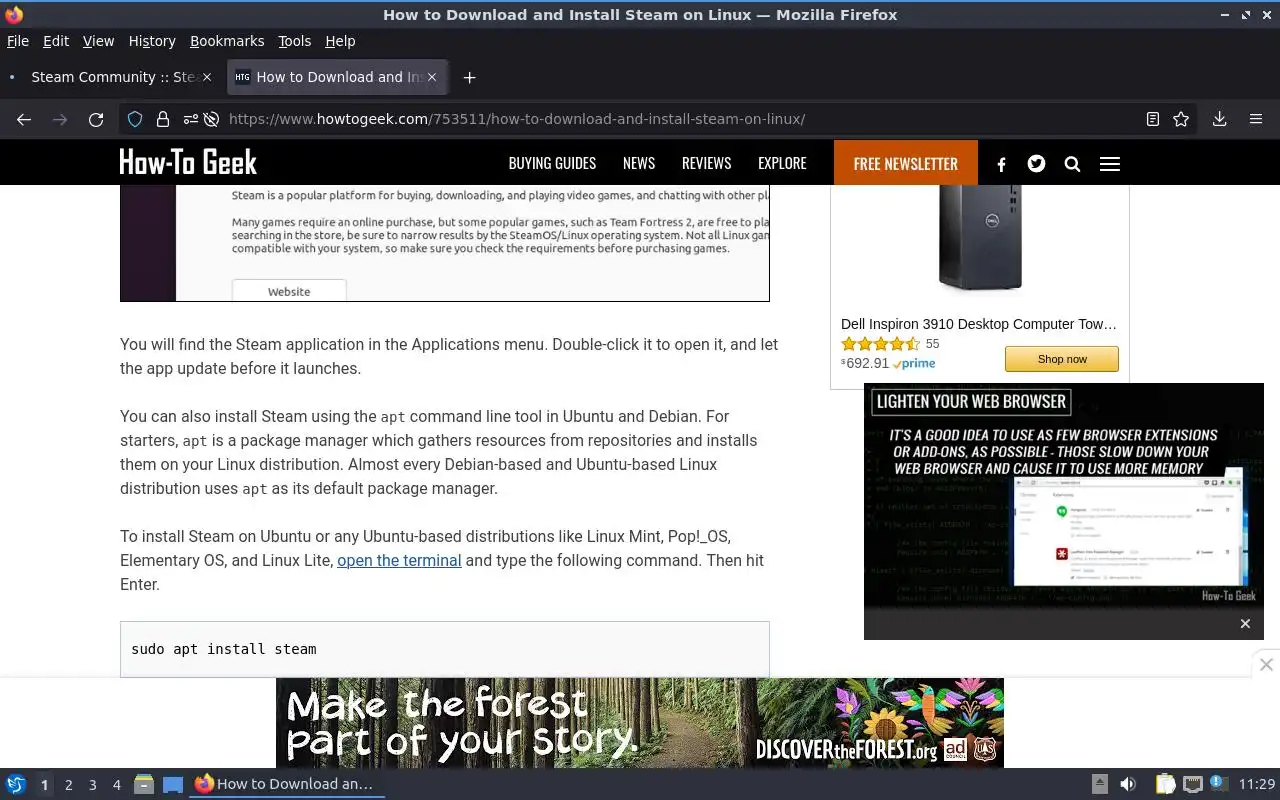Visit How-To Geek Twitter page
1280x800 pixels.
pyautogui.click(x=1036, y=163)
